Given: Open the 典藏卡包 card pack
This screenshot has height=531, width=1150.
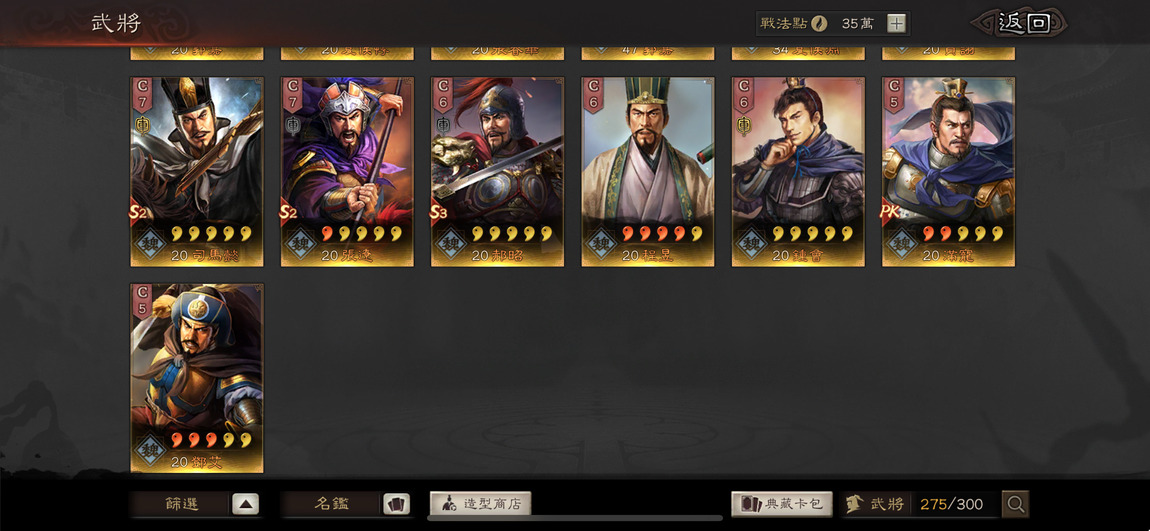Looking at the screenshot, I should pos(782,504).
